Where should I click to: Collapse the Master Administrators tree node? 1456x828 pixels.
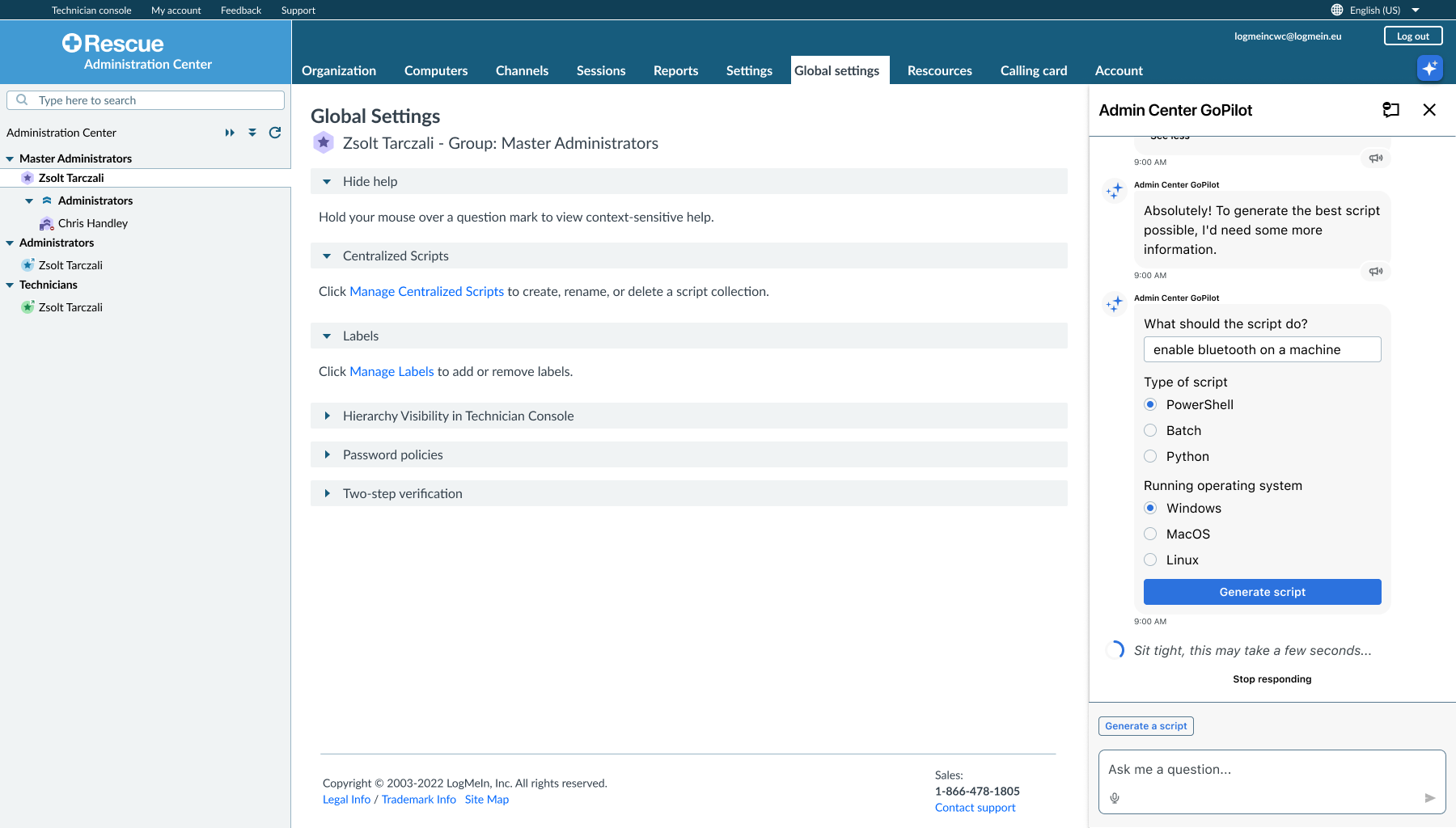[10, 159]
